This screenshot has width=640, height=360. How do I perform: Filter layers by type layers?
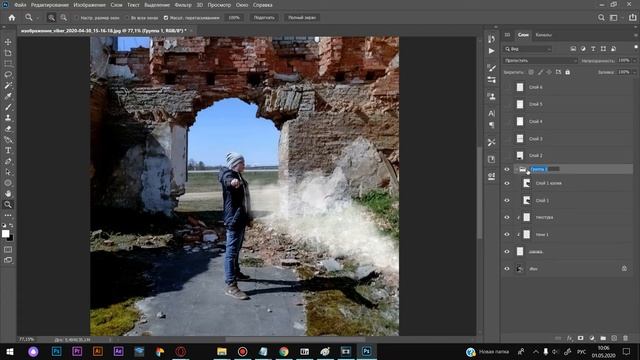593,49
